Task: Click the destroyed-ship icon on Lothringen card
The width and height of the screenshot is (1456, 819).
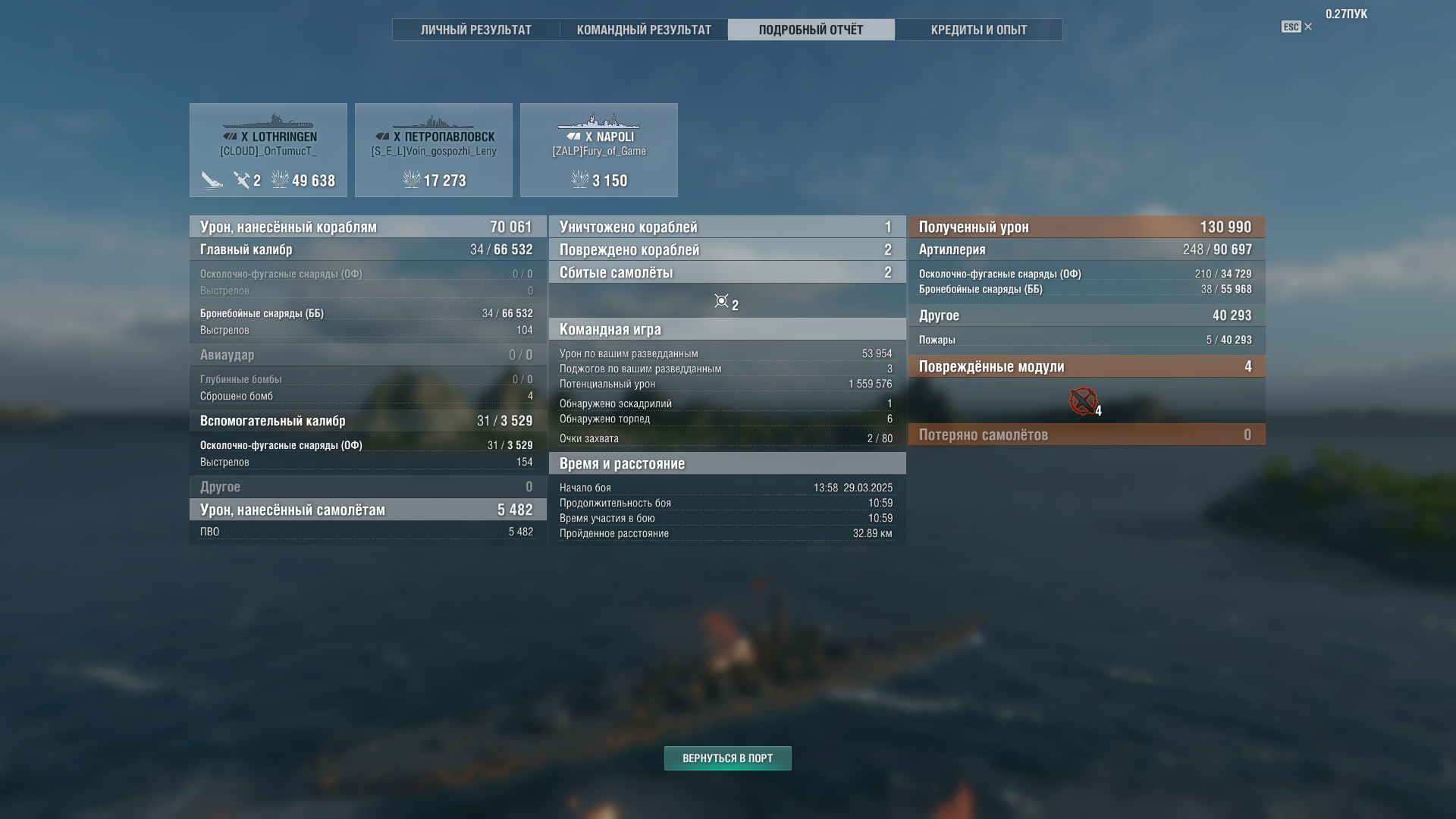Action: tap(212, 180)
